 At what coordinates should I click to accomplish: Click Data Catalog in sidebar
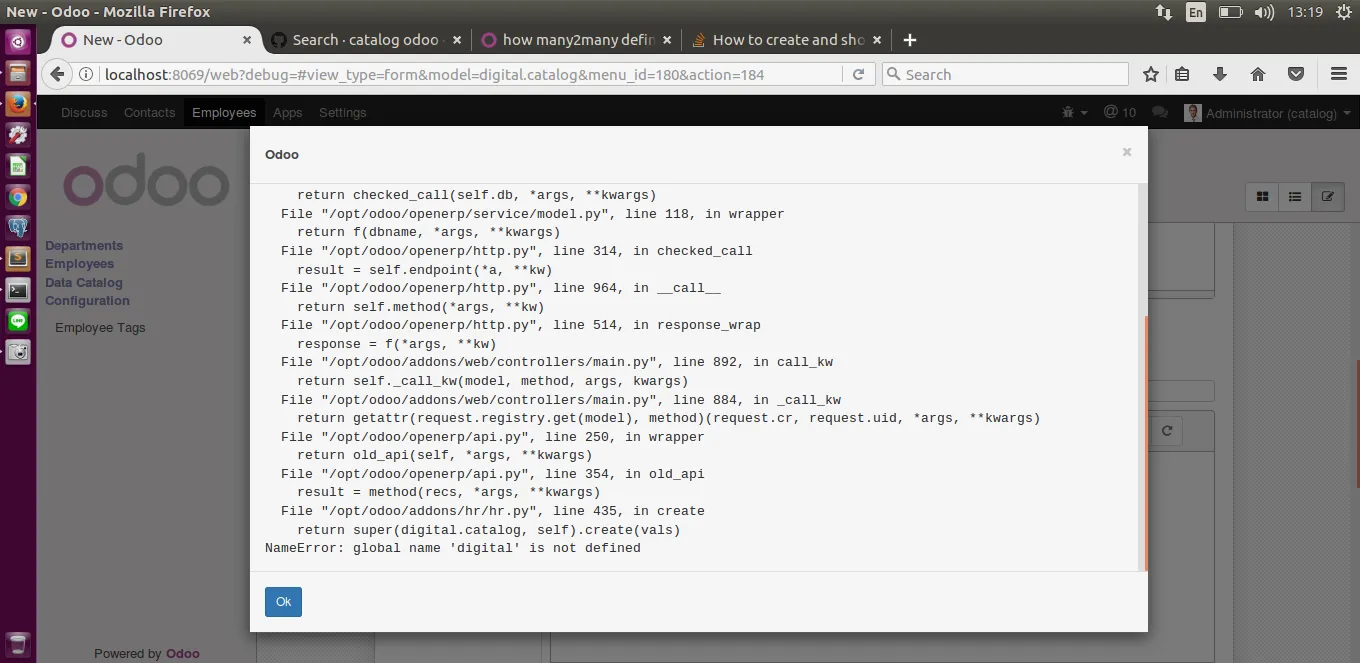pyautogui.click(x=83, y=282)
